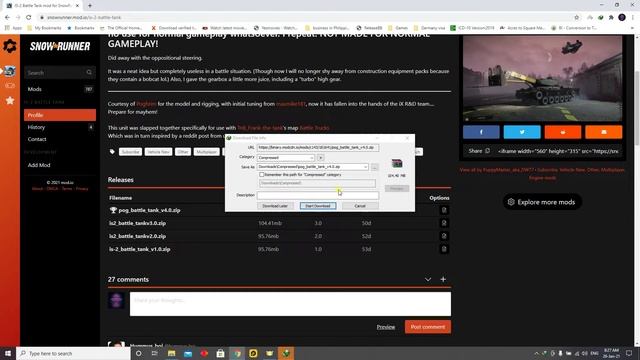Screen dimensions: 640x360
Task: Click pog_battle_tank_v4.0.zip filename
Action: click(x=149, y=210)
